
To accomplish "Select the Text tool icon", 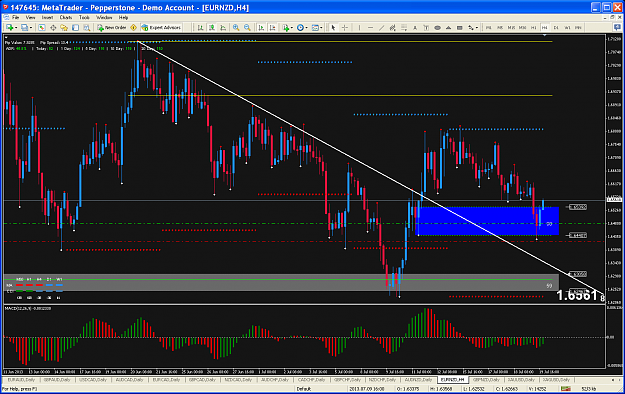I will [415, 28].
